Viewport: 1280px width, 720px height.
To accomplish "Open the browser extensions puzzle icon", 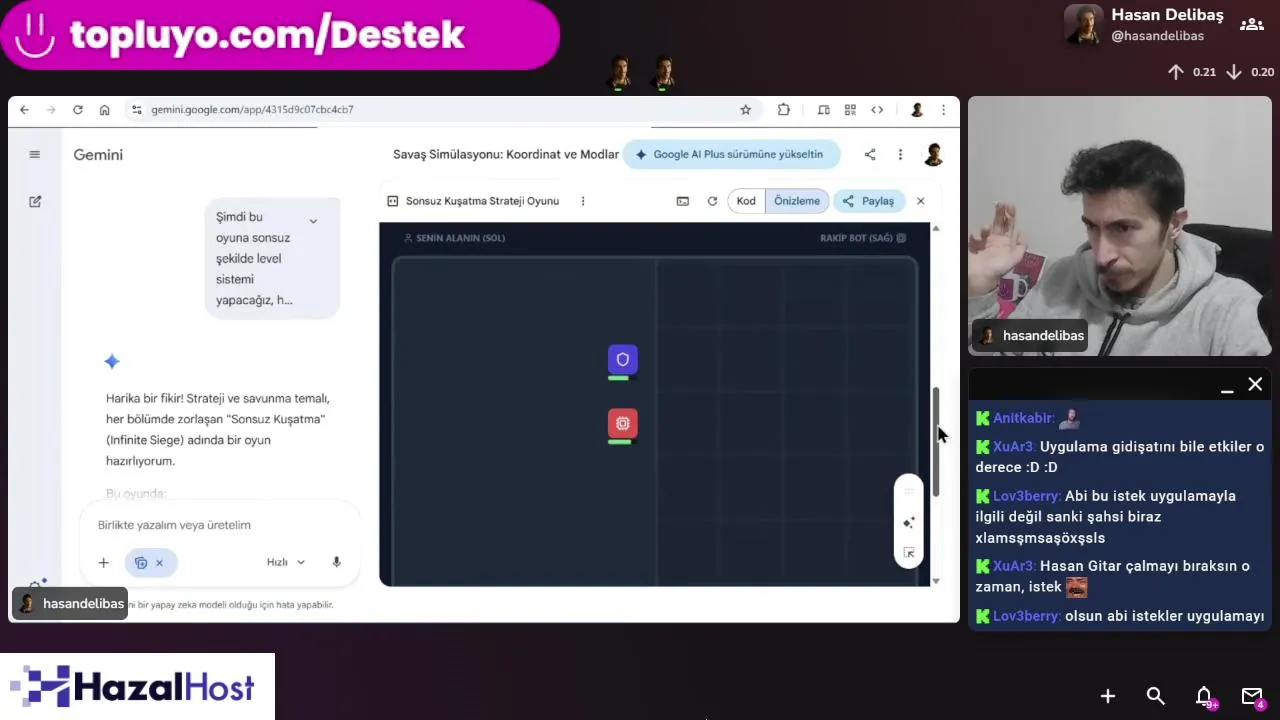I will tap(784, 110).
